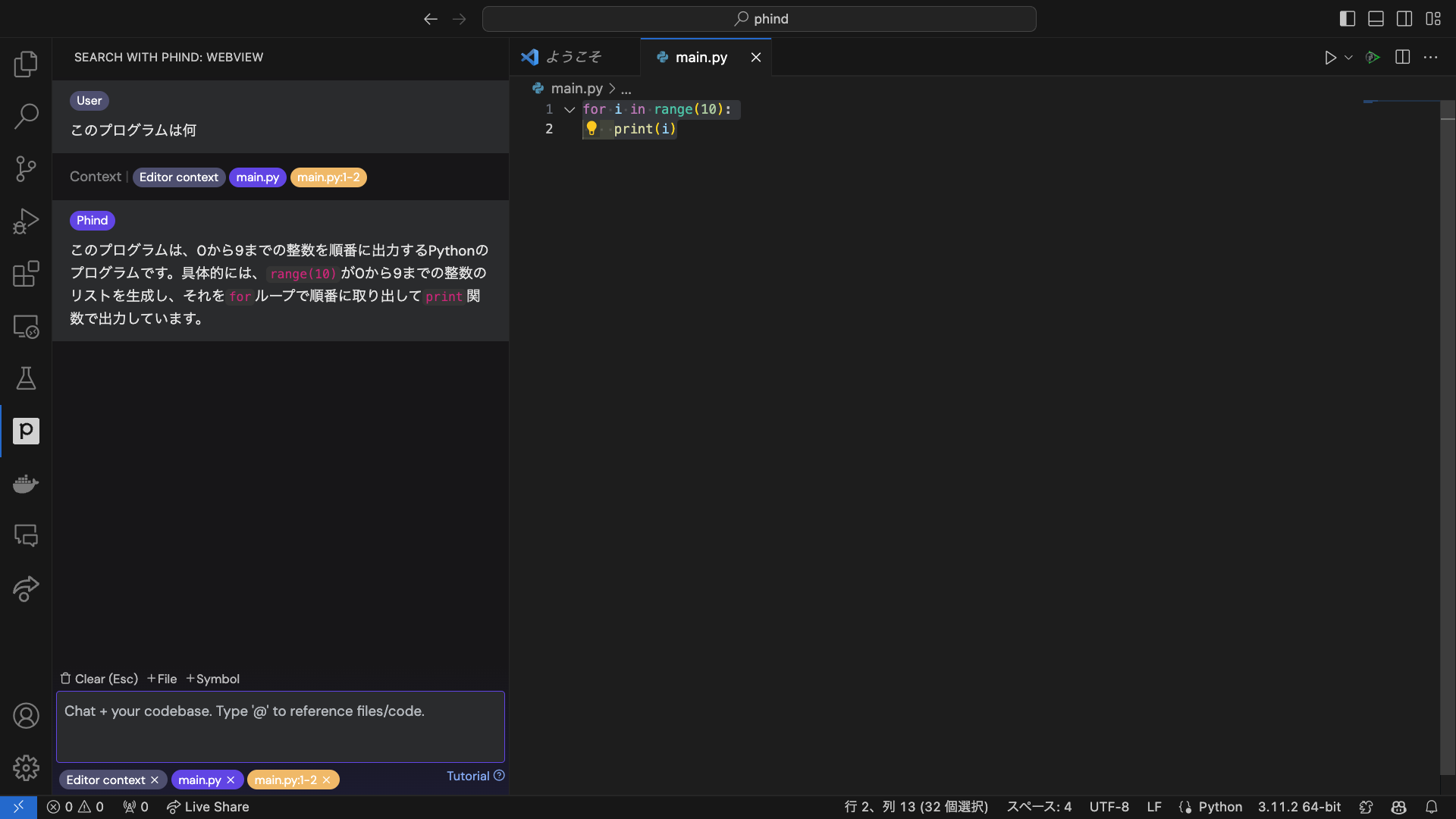Open the Remote Explorer view
The height and width of the screenshot is (819, 1456).
[x=26, y=327]
